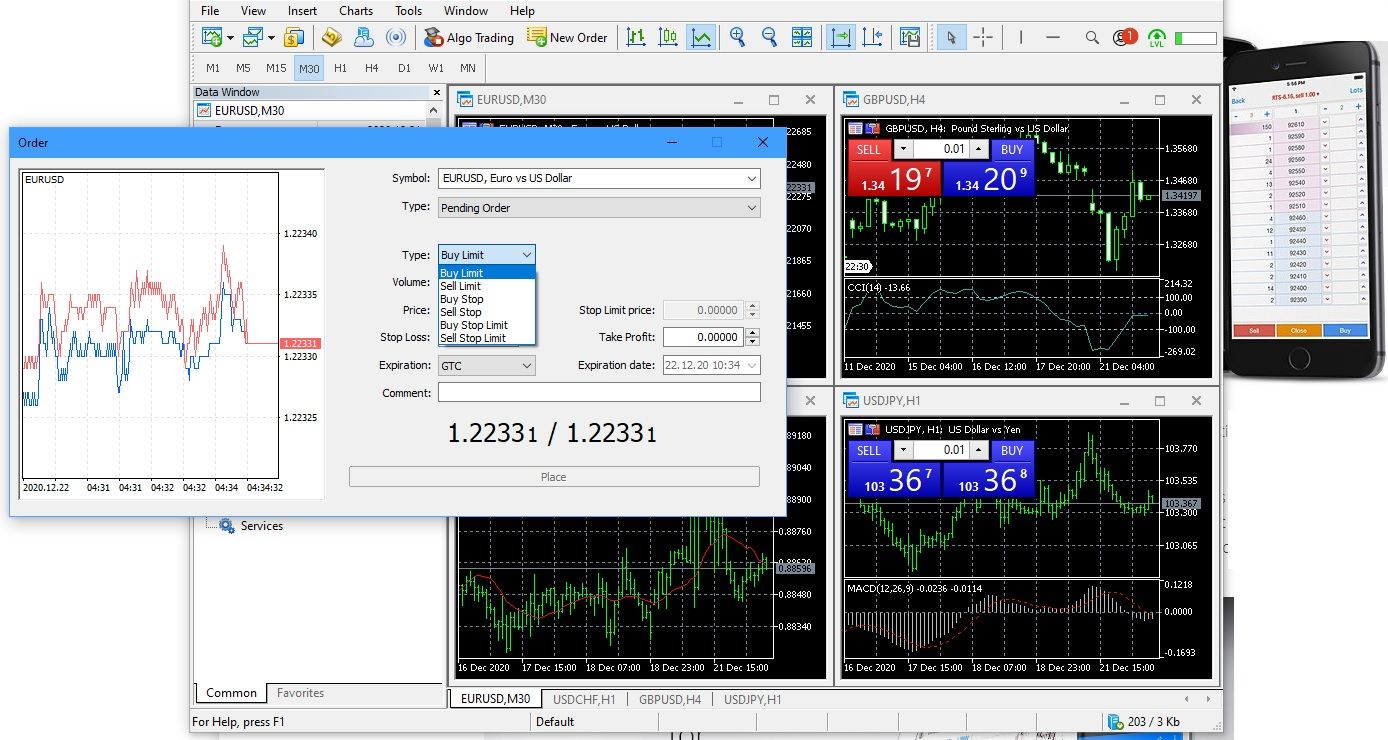Click red SELL button on GBPUSD chart
1388x740 pixels.
tap(869, 150)
